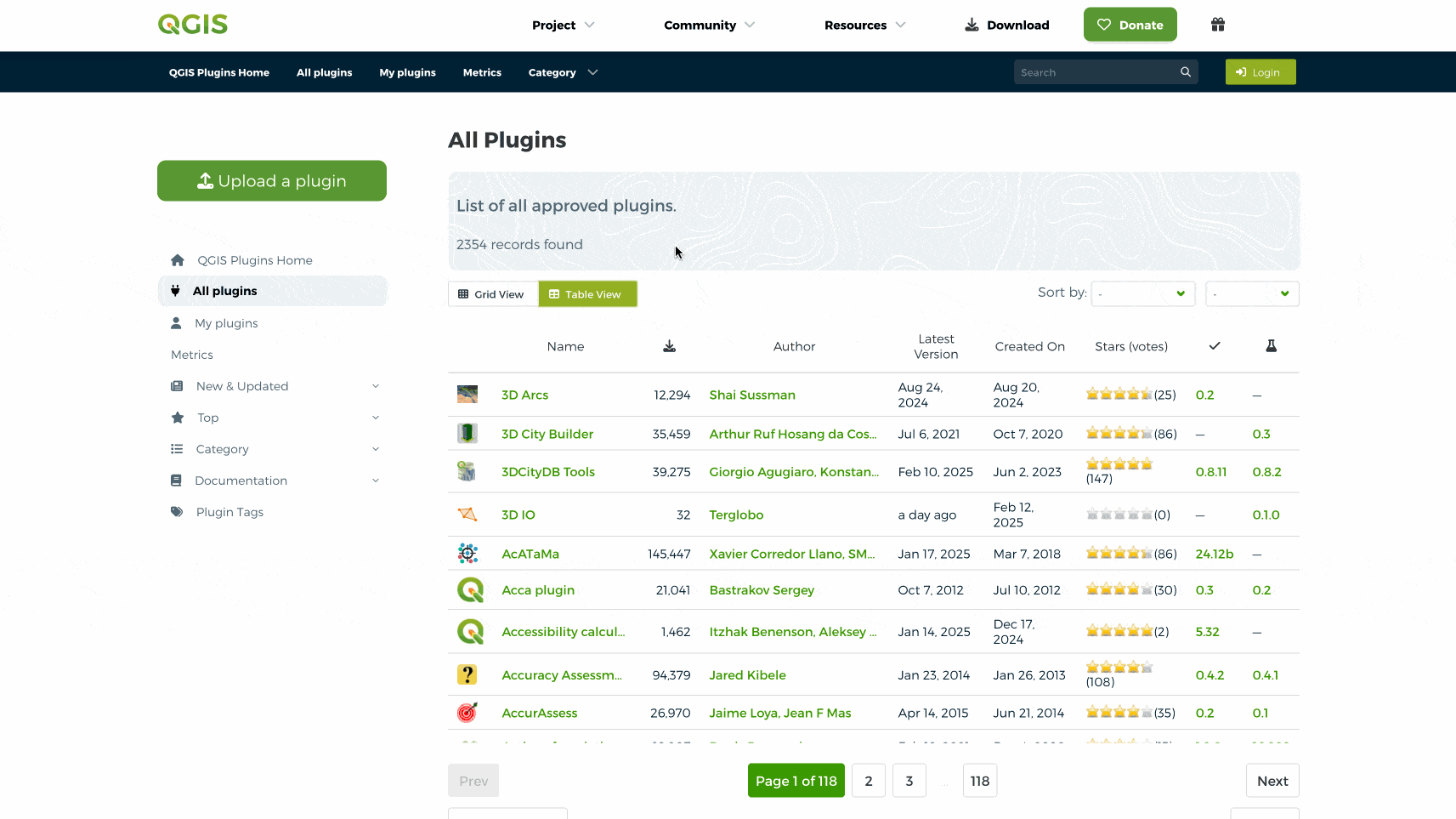
Task: Click into the plugin Search field
Action: click(1095, 72)
